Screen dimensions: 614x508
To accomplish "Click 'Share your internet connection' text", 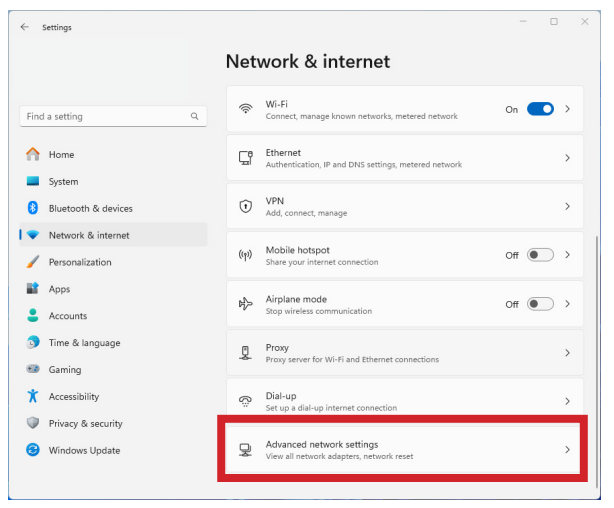I will pos(322,262).
